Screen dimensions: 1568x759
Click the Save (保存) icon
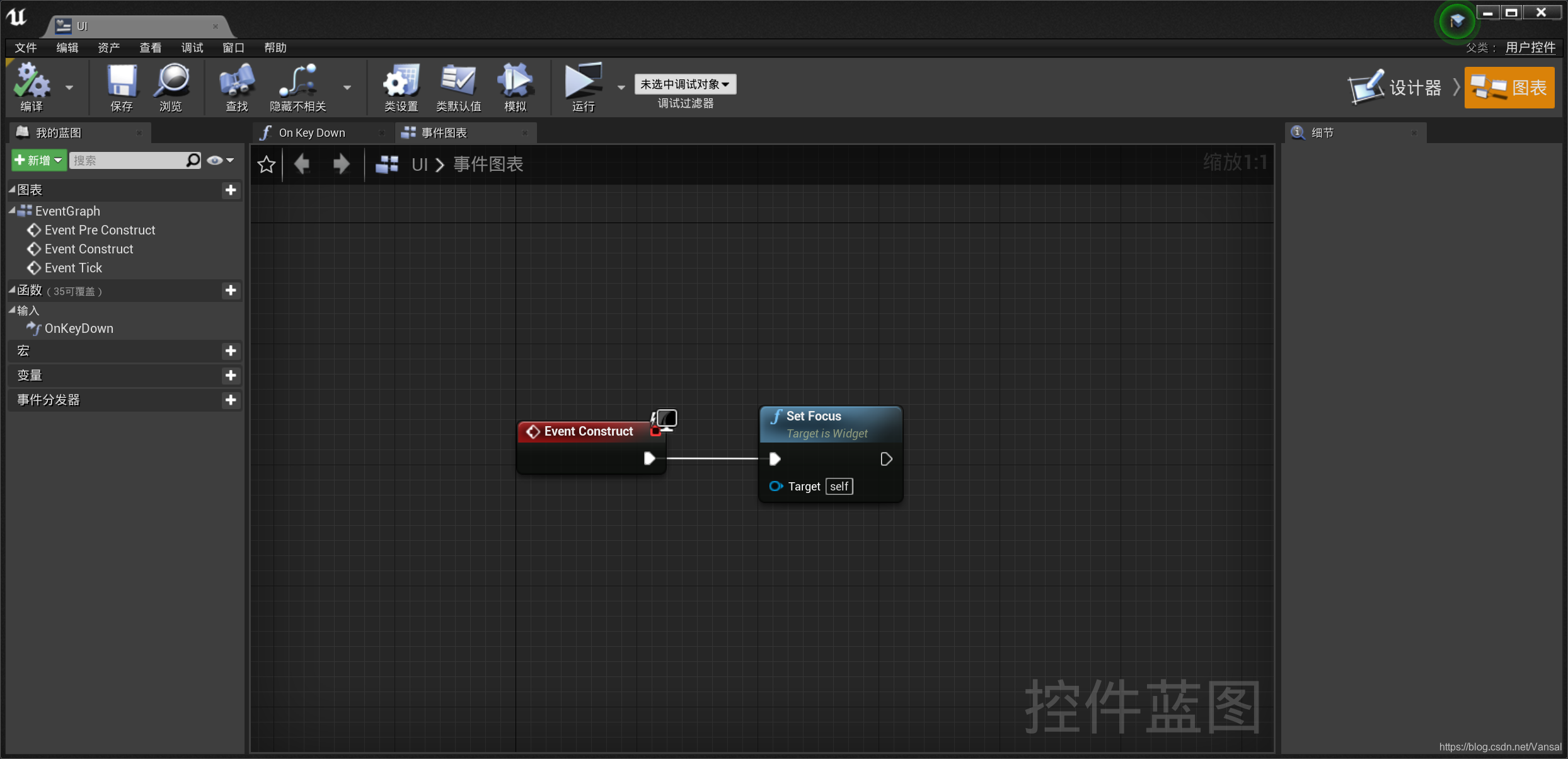coord(122,87)
